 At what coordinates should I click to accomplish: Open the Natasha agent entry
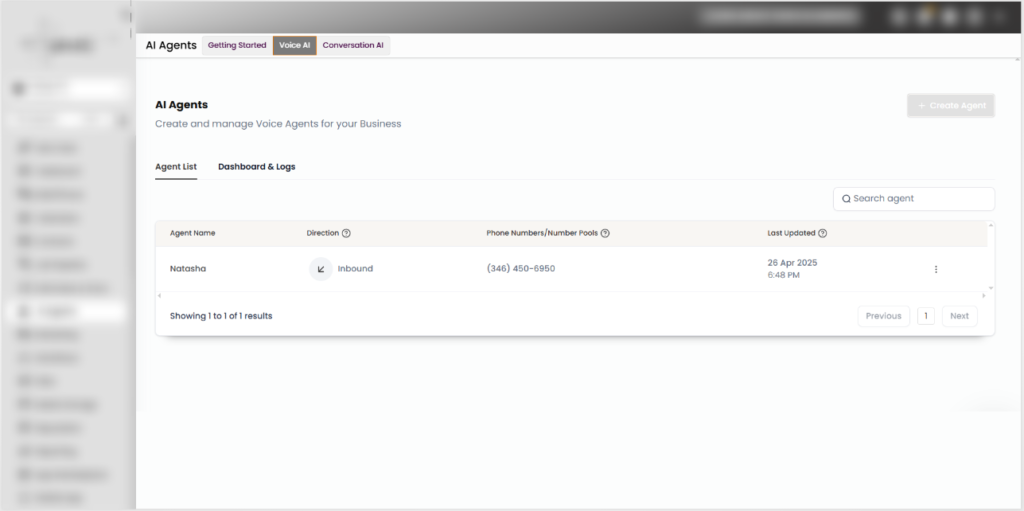188,269
